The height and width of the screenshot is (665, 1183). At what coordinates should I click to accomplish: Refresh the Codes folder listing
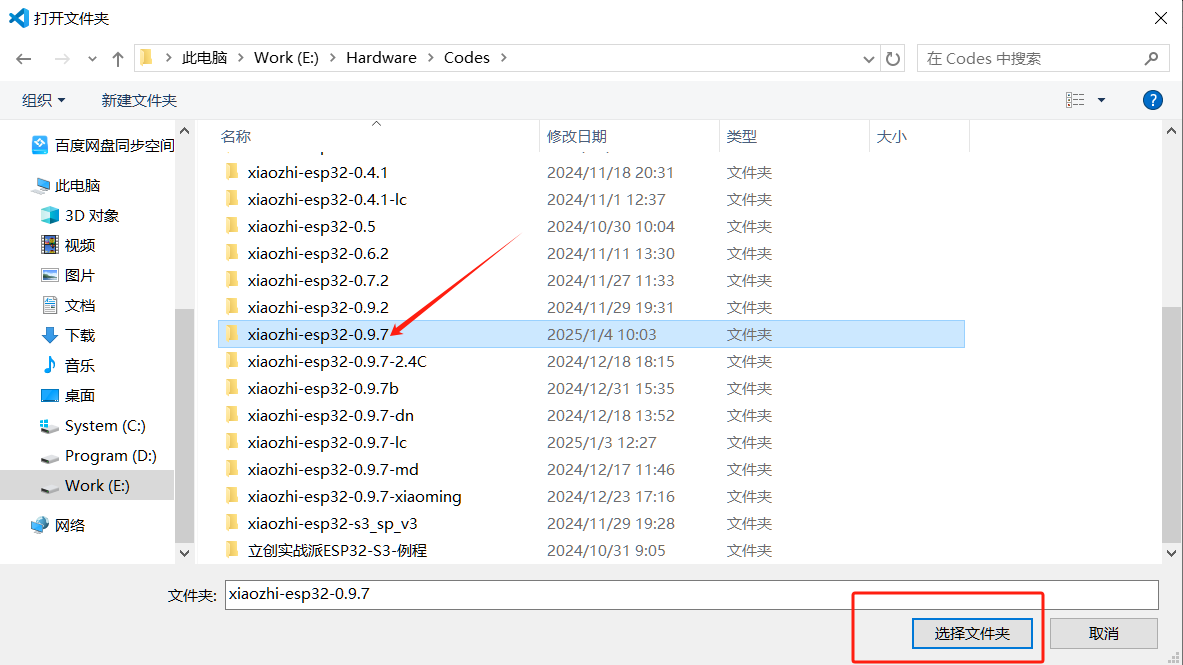point(893,59)
